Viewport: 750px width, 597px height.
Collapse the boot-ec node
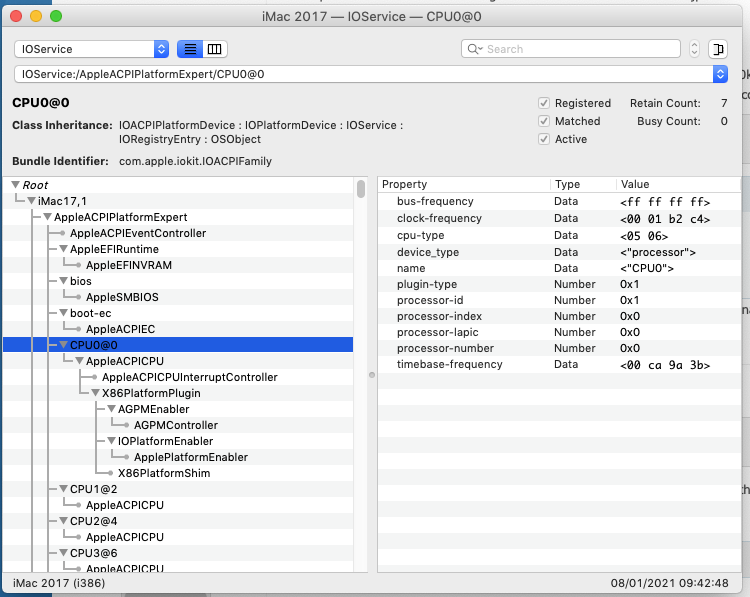(63, 313)
